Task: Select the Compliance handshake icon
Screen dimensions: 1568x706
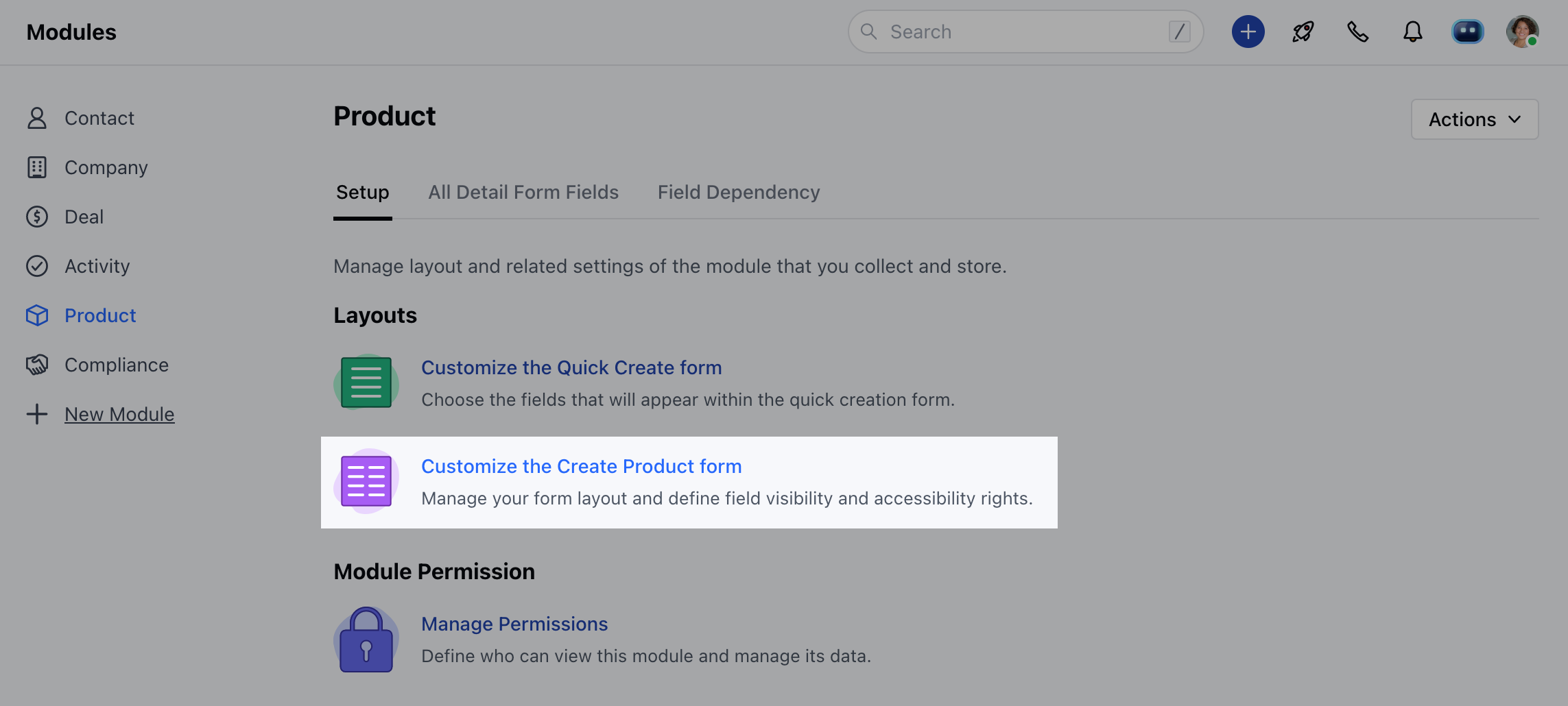Action: pyautogui.click(x=37, y=365)
